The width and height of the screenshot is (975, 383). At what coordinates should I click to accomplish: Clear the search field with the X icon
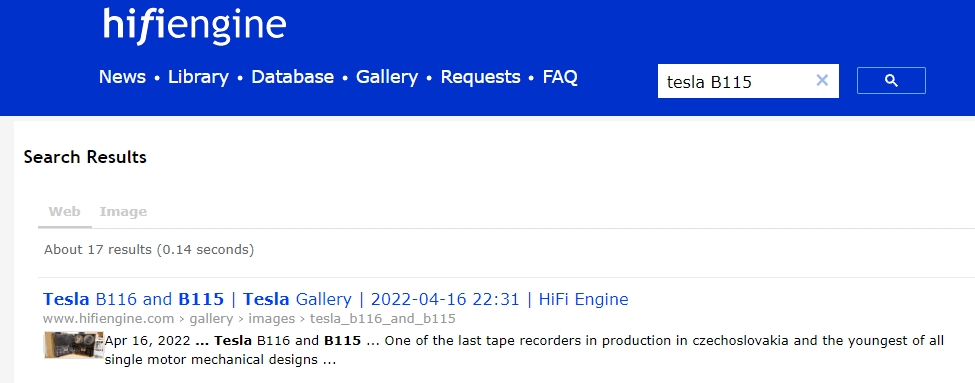click(x=822, y=80)
